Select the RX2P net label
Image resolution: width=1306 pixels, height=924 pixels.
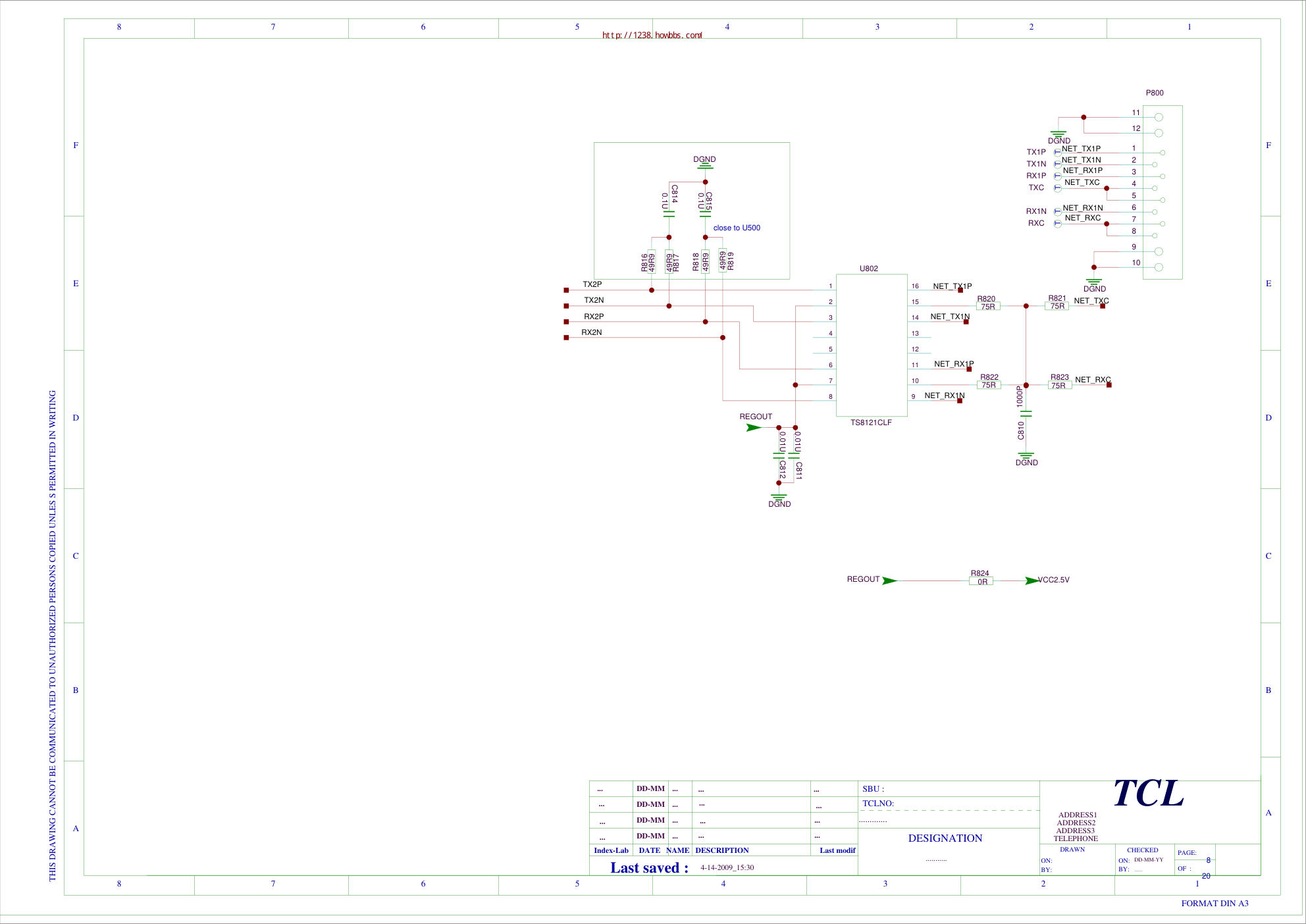pyautogui.click(x=594, y=317)
